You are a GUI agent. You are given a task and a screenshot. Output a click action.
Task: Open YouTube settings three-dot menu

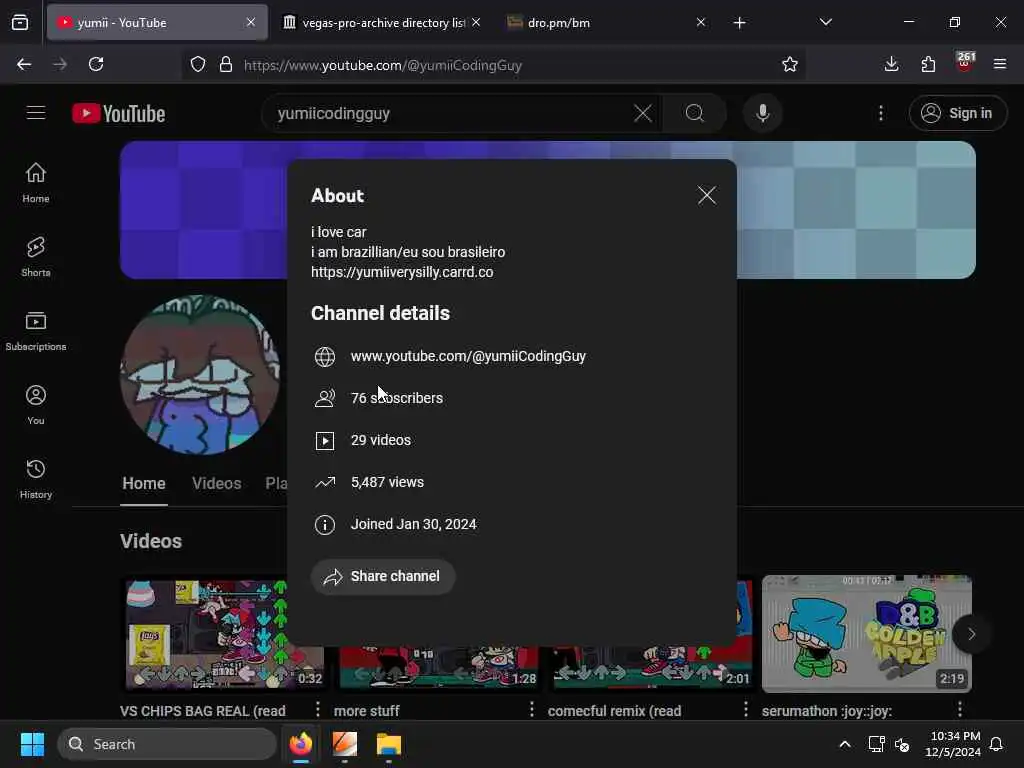pyautogui.click(x=881, y=114)
